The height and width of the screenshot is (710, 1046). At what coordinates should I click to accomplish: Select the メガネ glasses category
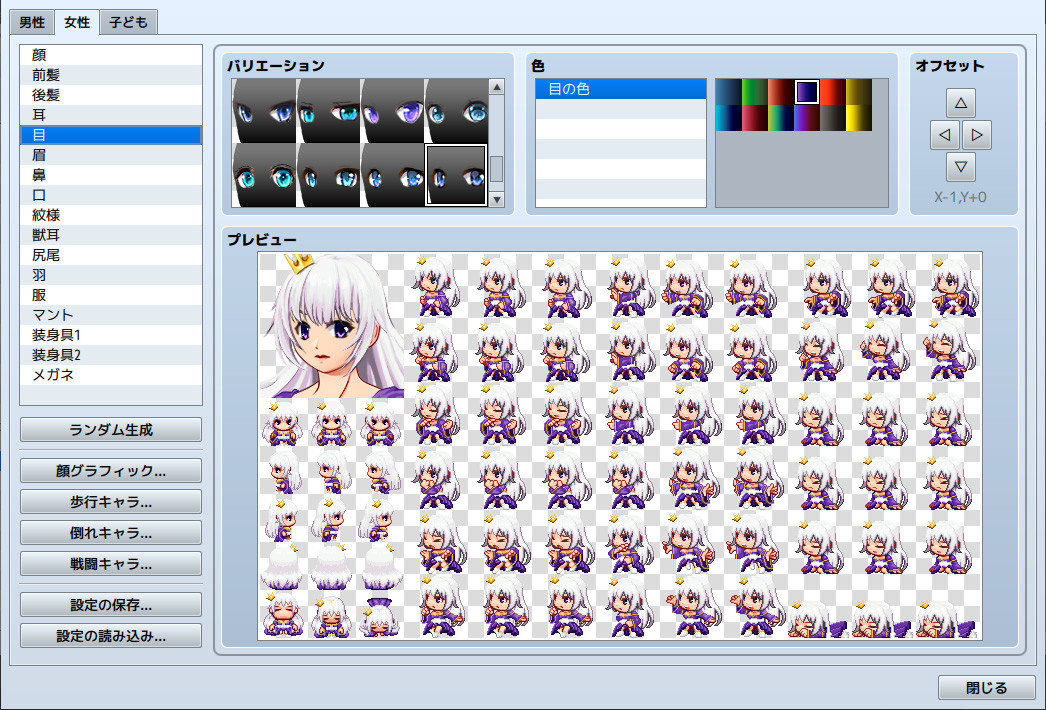(x=110, y=375)
